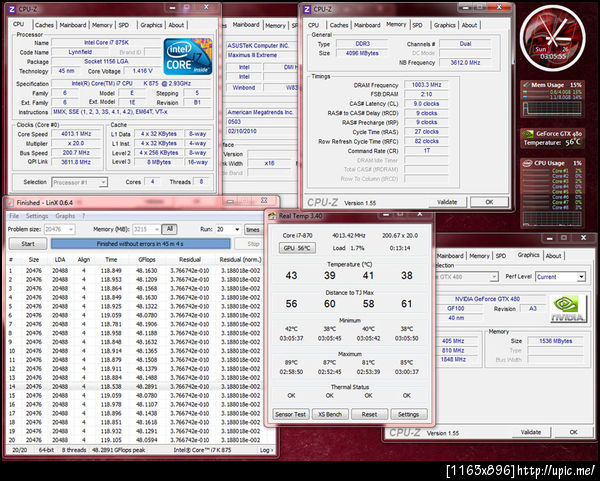Click the CPU-Z icon in Memory window title bar
This screenshot has height=481, width=600.
[x=307, y=9]
